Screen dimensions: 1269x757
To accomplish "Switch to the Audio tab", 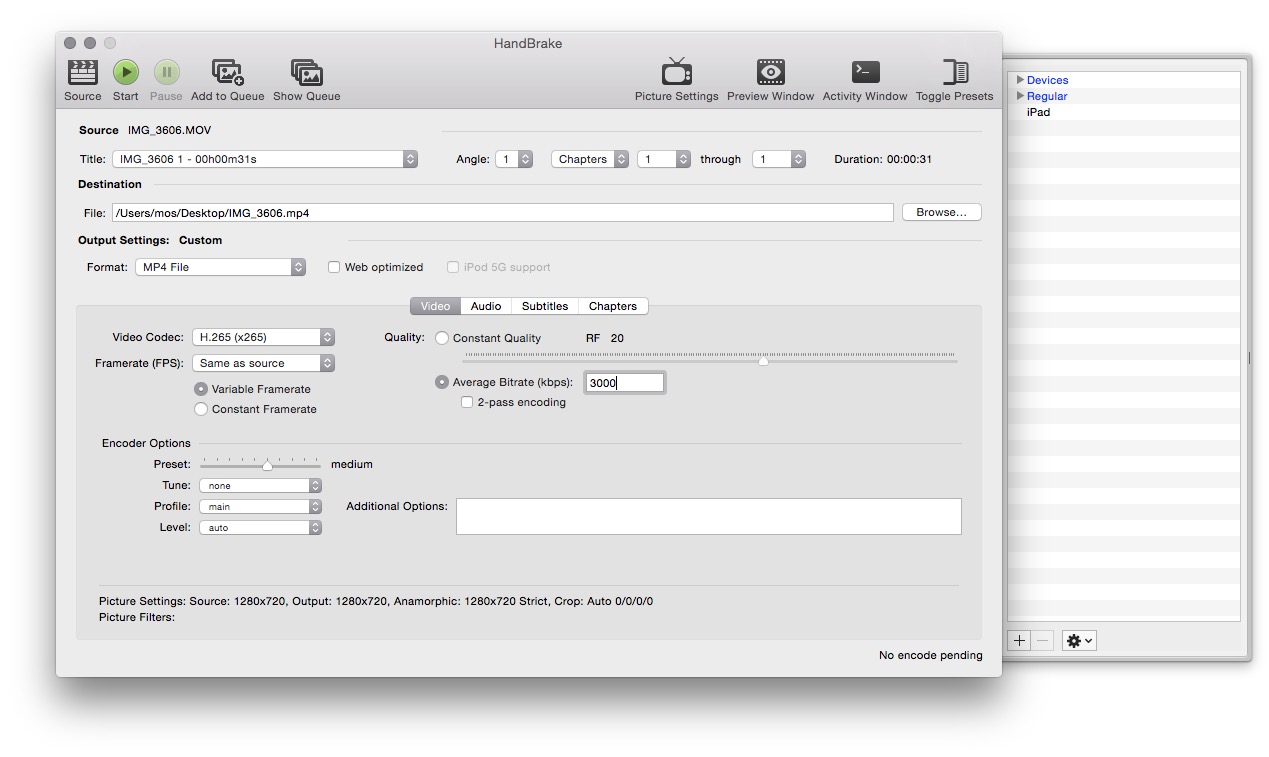I will [486, 306].
